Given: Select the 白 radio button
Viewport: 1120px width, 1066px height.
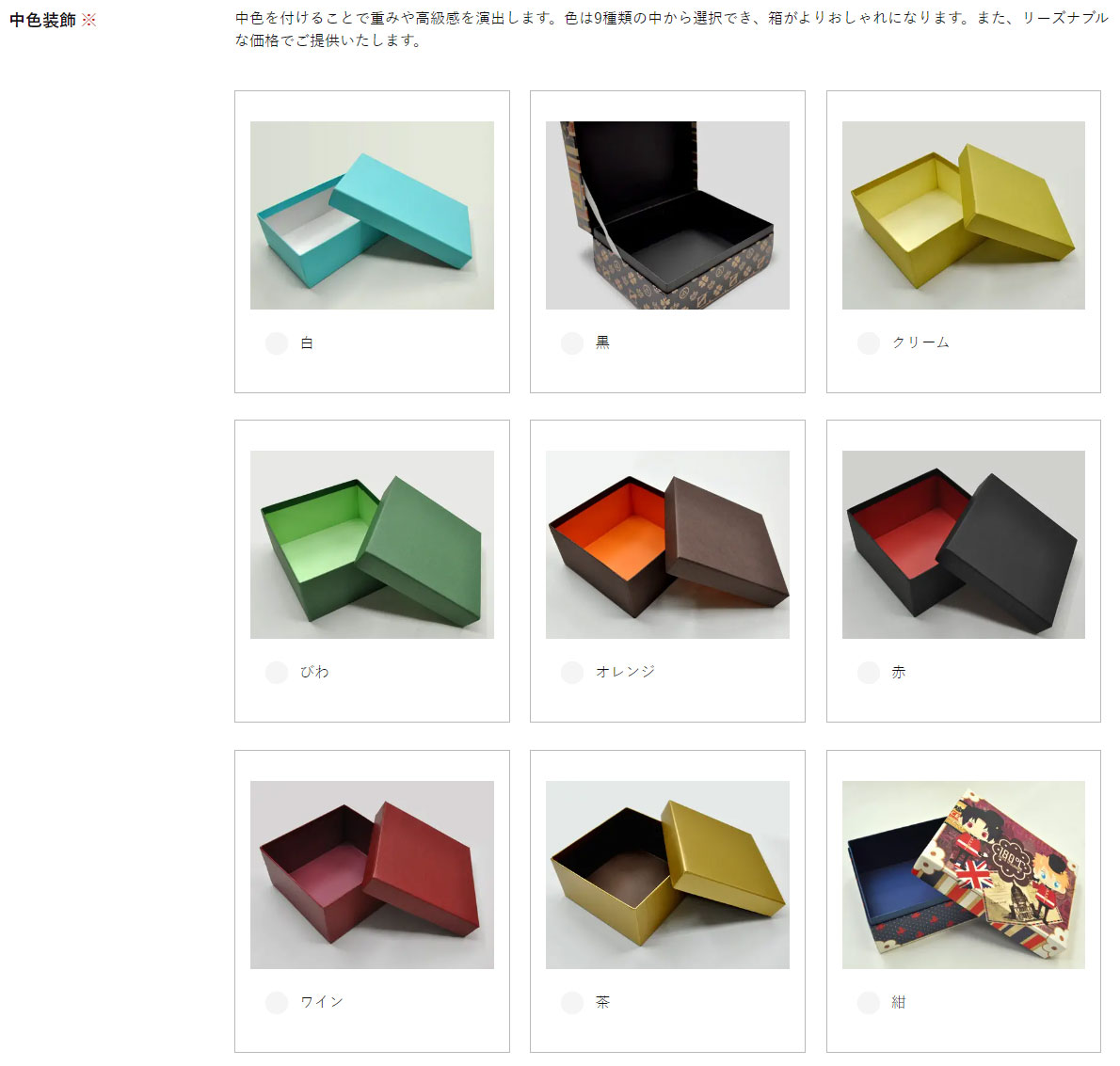Looking at the screenshot, I should click(277, 343).
